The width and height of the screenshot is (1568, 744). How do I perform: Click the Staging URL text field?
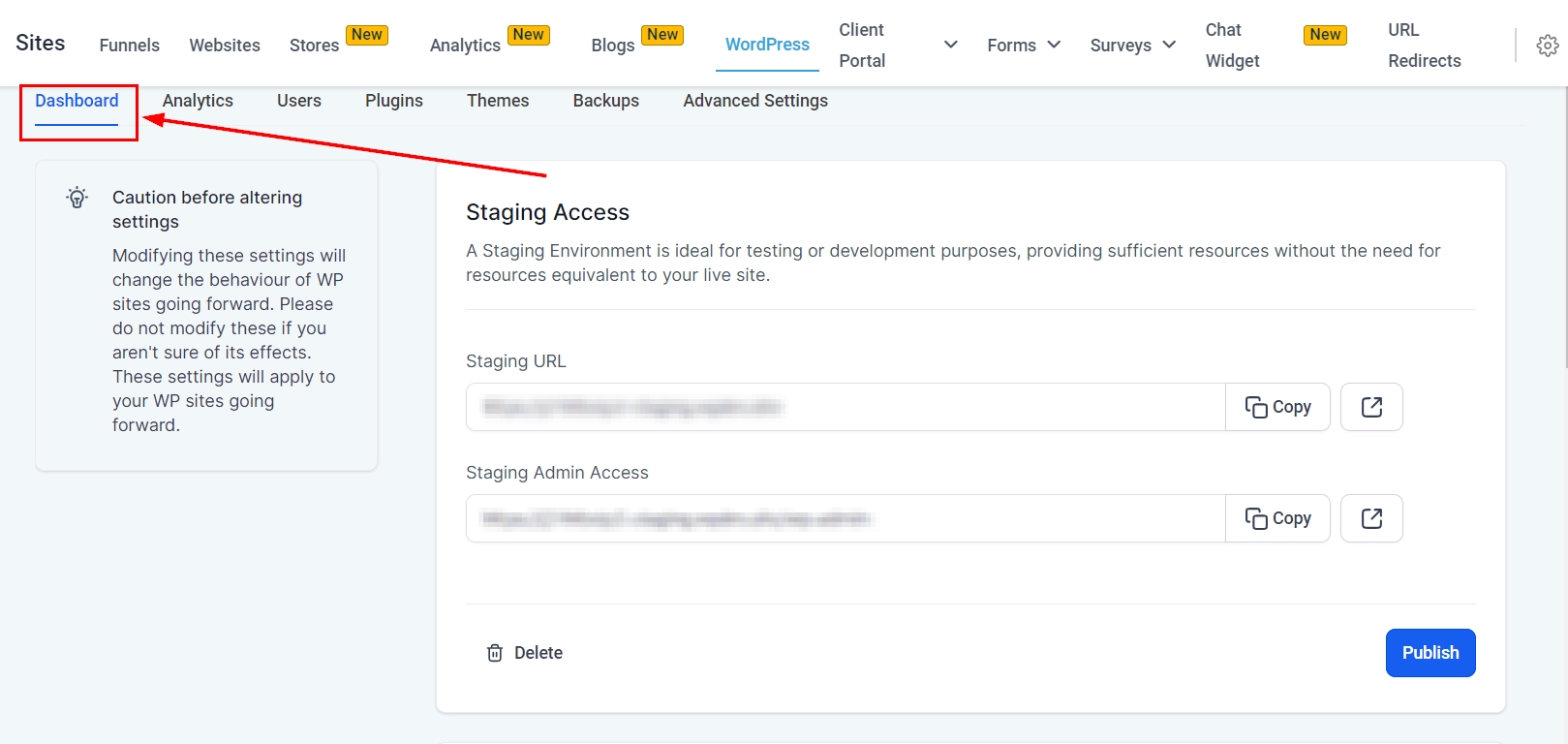coord(845,407)
